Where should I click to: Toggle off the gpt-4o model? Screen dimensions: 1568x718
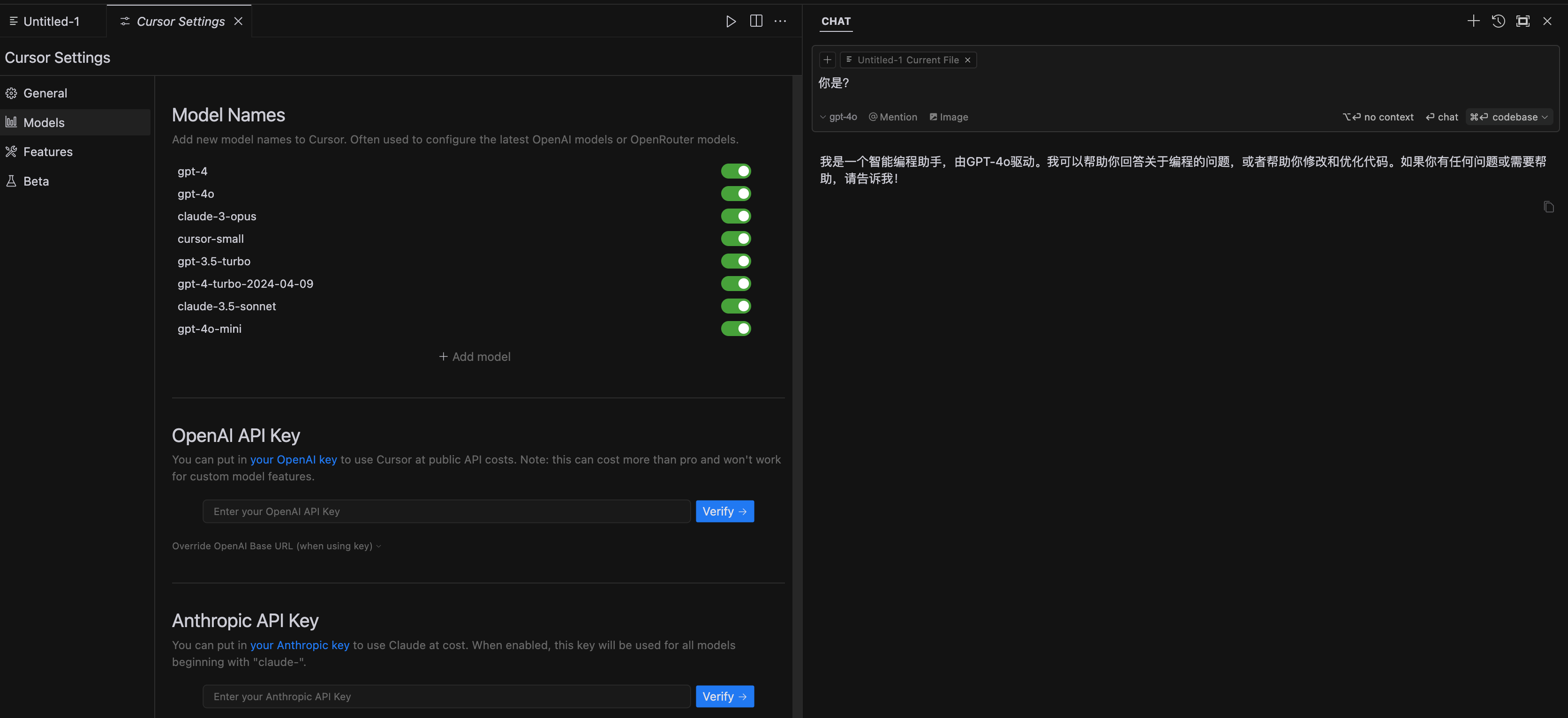tap(736, 194)
